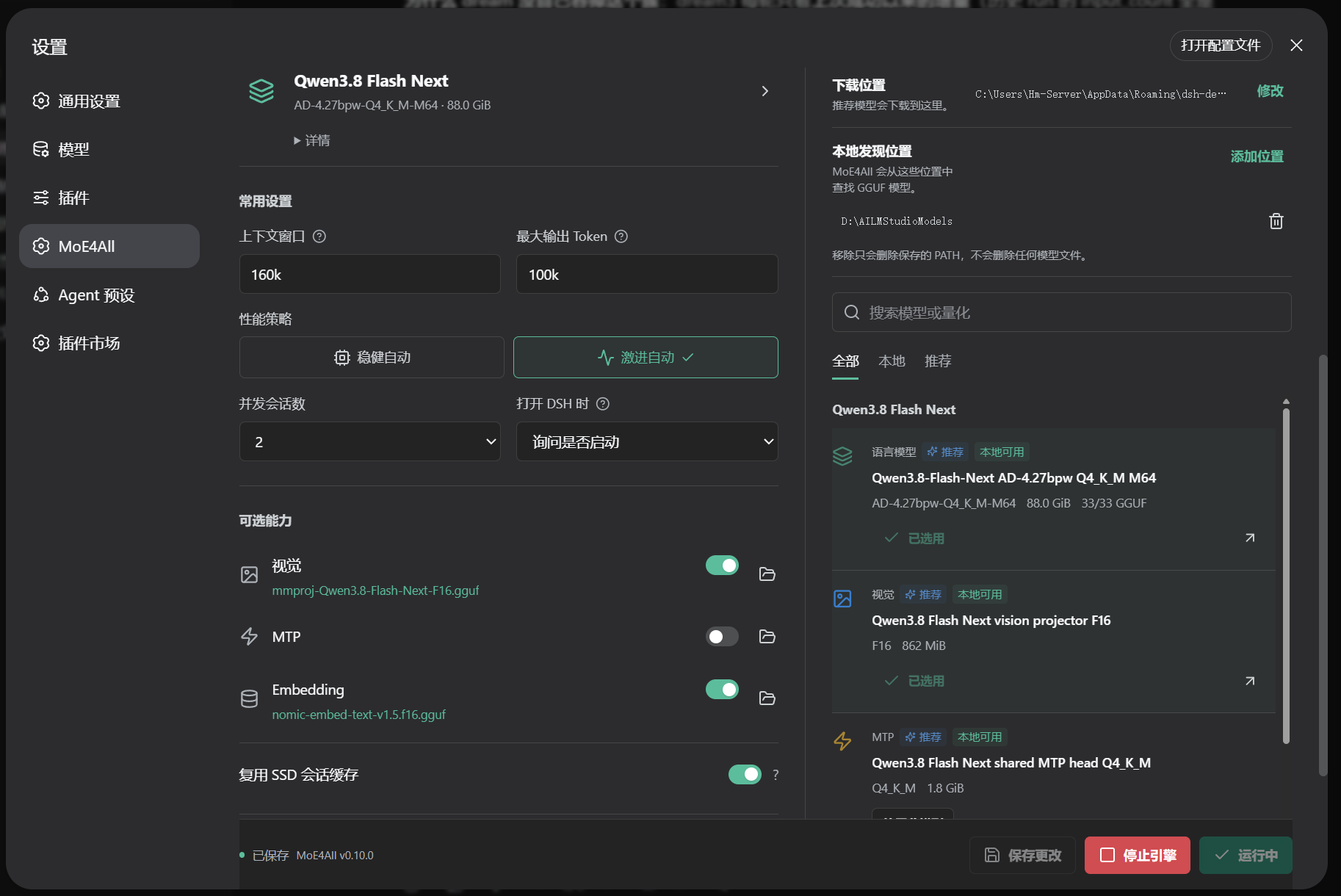Click the question mark beside 复用 SSD 会话缓存

[x=776, y=775]
